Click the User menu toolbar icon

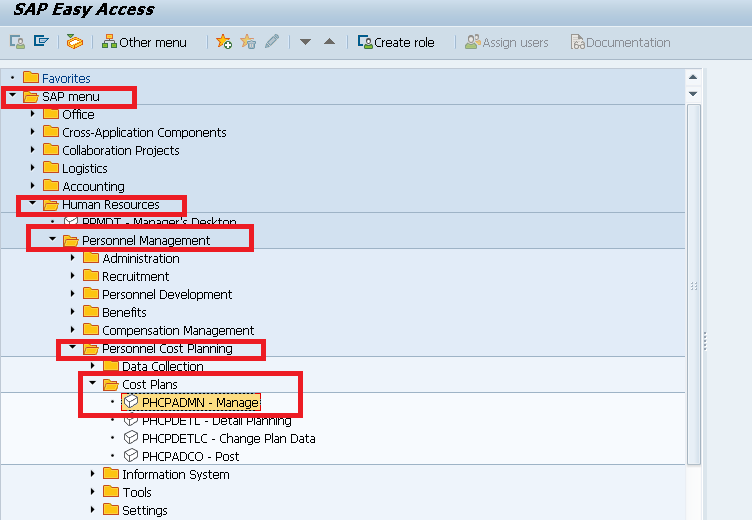pyautogui.click(x=17, y=42)
